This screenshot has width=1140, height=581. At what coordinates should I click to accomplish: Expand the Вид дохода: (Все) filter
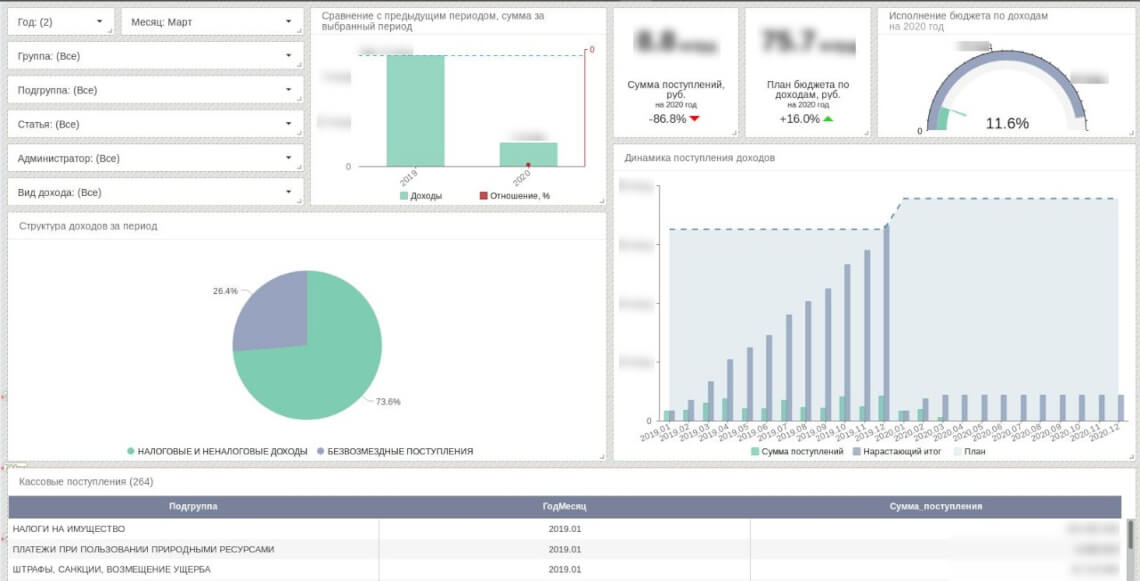156,192
